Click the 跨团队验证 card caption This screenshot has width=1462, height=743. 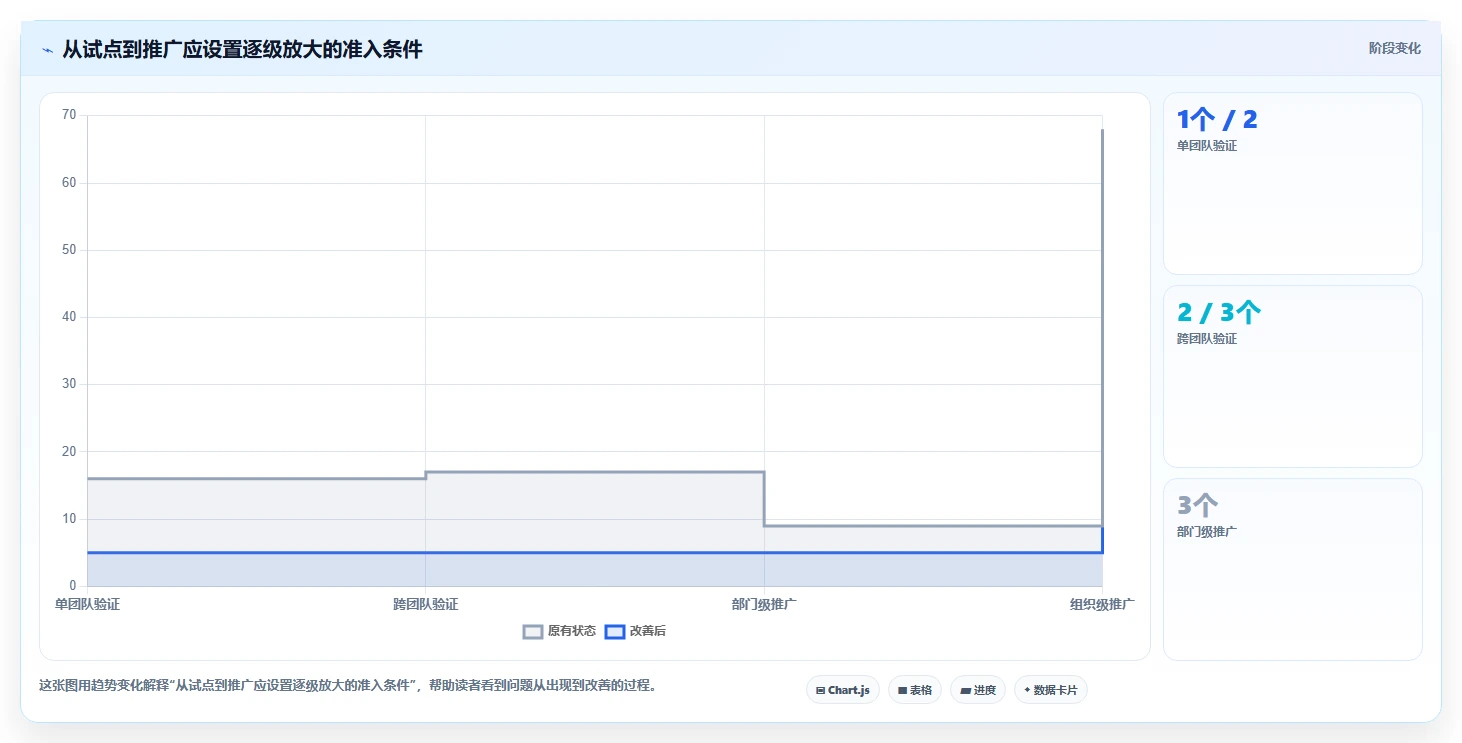click(1207, 339)
